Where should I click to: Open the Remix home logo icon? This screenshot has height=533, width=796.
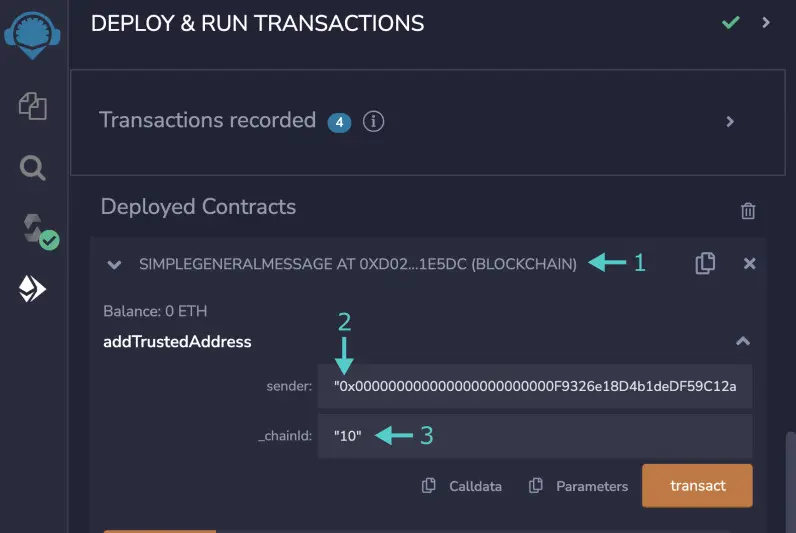pos(32,35)
